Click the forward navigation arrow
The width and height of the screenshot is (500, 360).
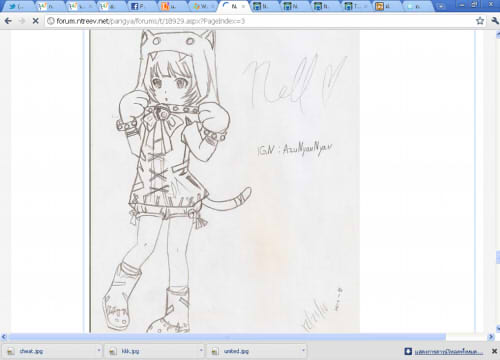tap(22, 21)
